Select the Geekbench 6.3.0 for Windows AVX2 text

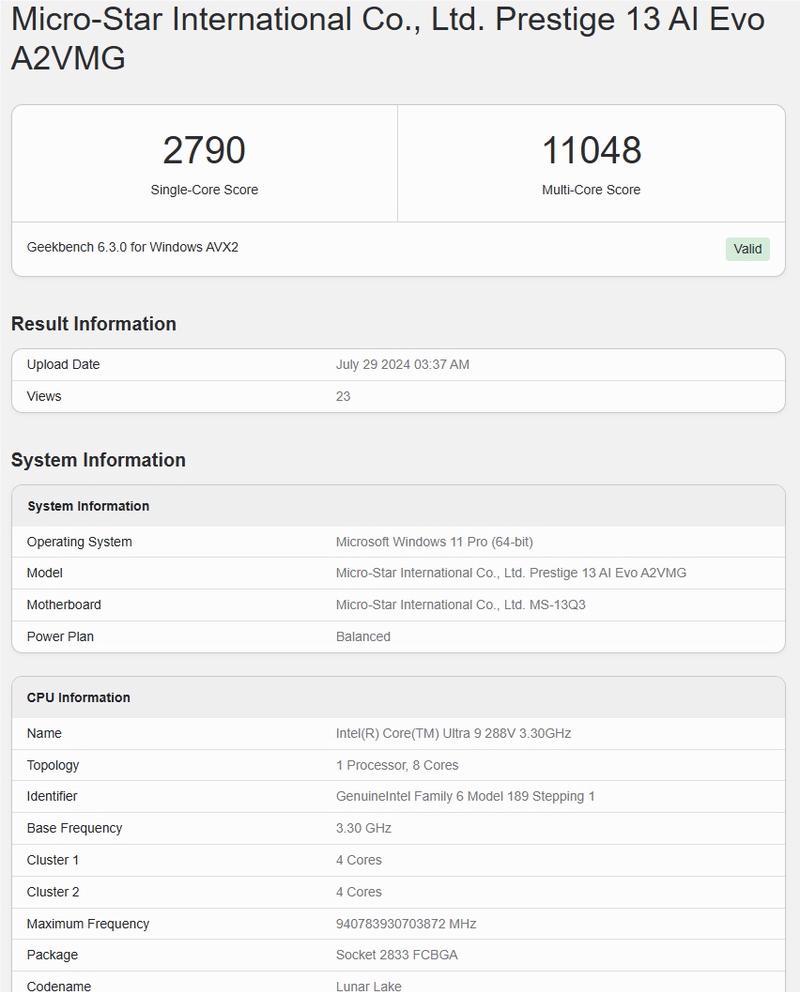(x=132, y=247)
